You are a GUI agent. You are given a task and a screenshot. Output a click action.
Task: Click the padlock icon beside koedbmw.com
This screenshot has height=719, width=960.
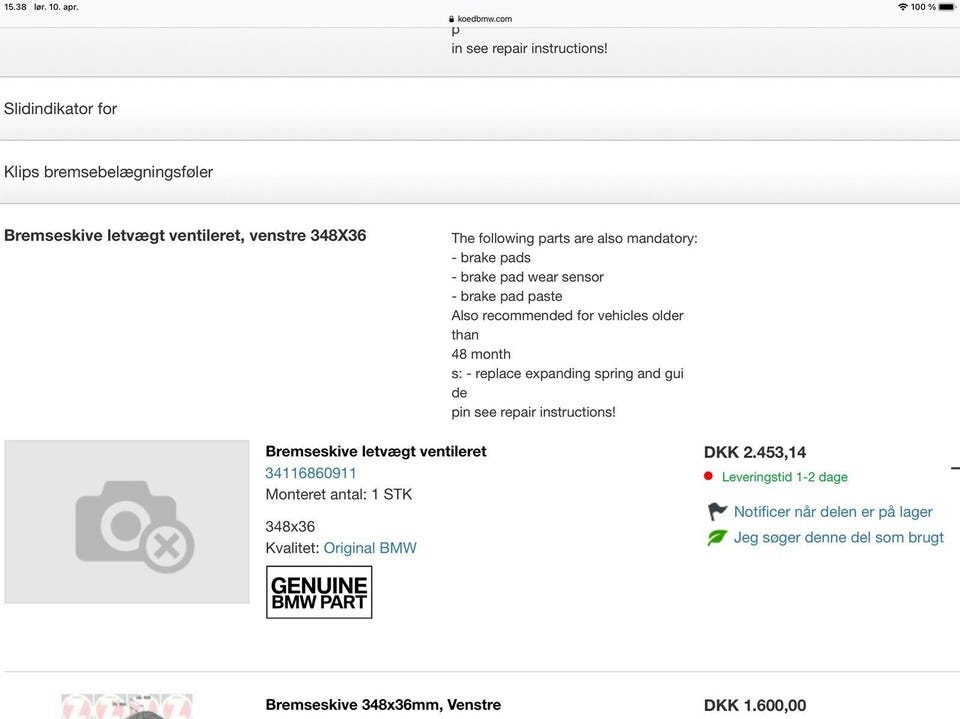point(452,19)
